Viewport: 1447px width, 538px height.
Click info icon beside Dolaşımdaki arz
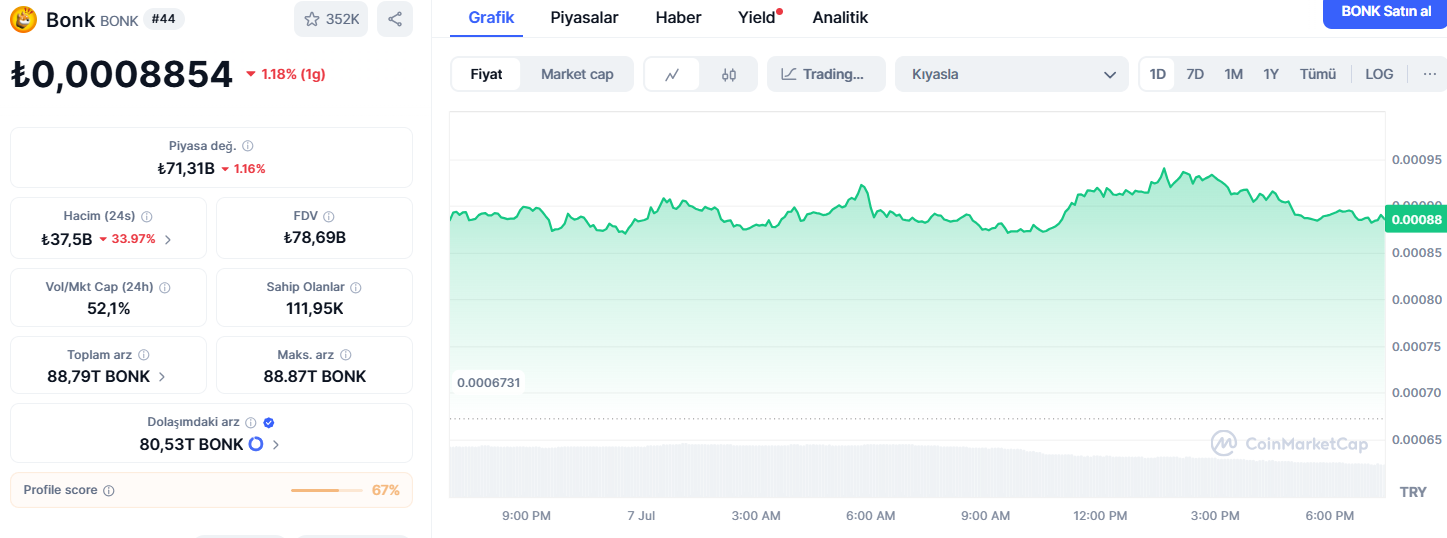[251, 422]
